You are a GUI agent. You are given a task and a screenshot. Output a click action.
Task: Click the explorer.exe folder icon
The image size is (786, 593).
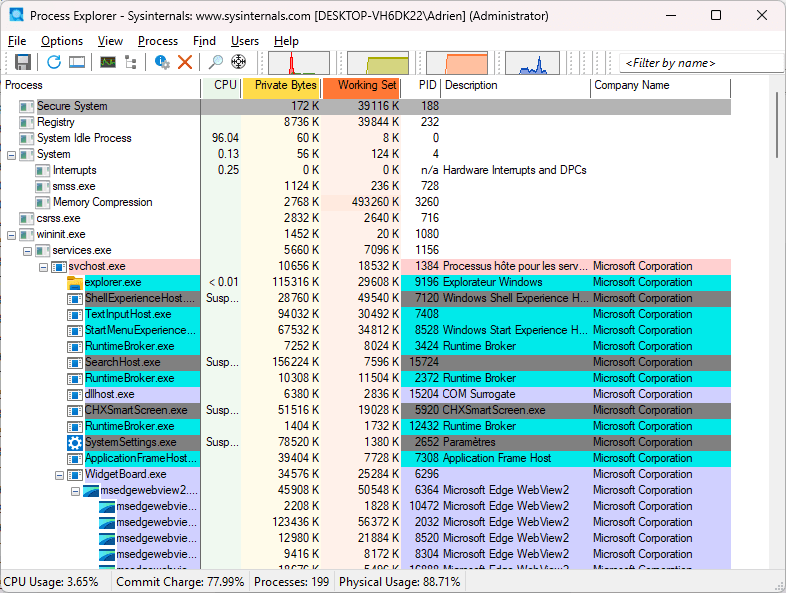75,283
